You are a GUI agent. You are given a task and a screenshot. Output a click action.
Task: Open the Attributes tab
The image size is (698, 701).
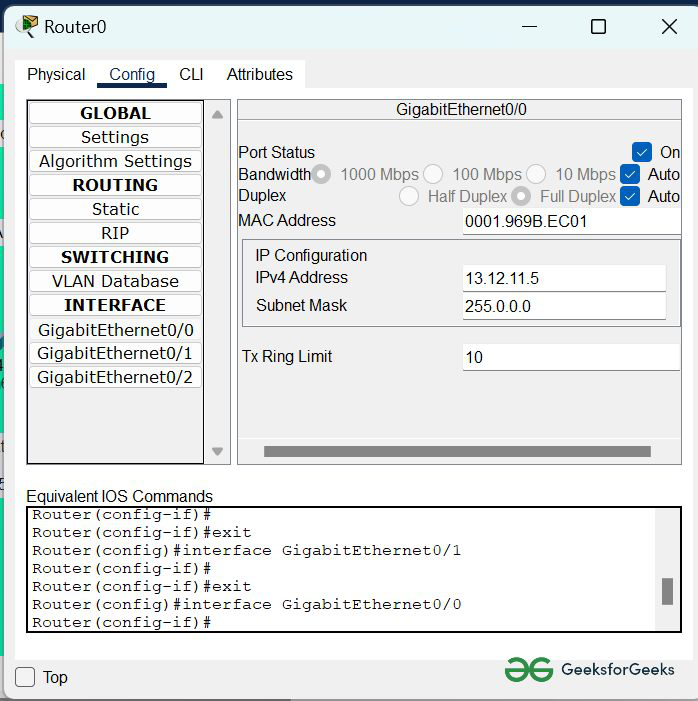(x=259, y=75)
